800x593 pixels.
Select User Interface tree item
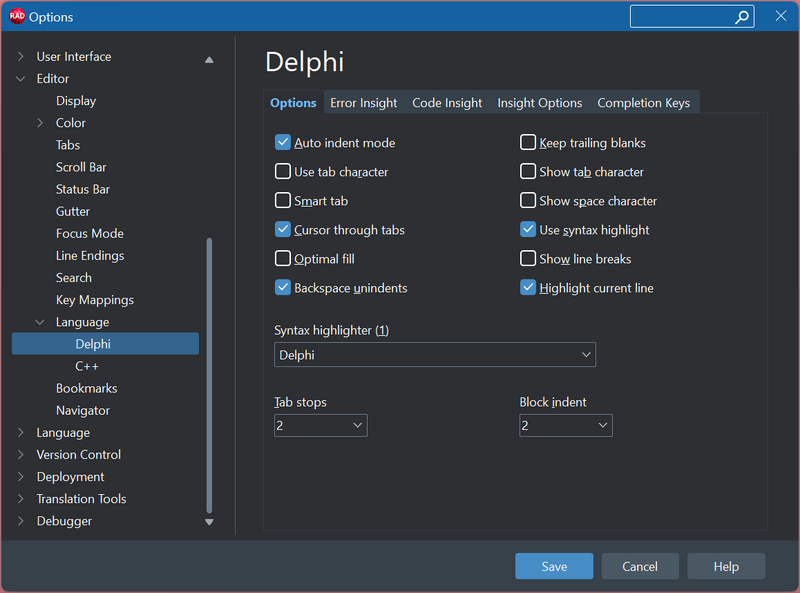click(x=74, y=57)
